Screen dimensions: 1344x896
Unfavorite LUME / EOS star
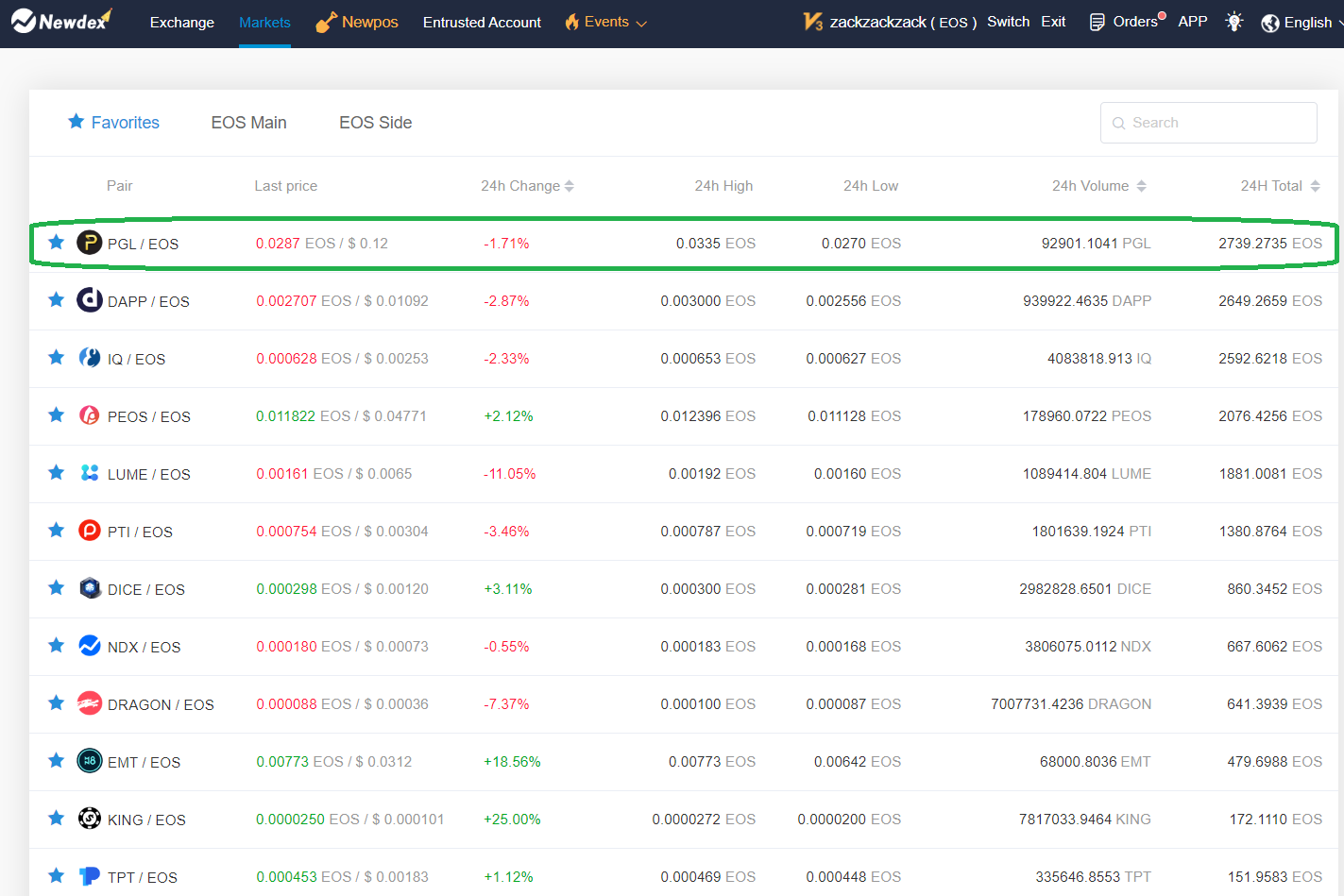57,472
